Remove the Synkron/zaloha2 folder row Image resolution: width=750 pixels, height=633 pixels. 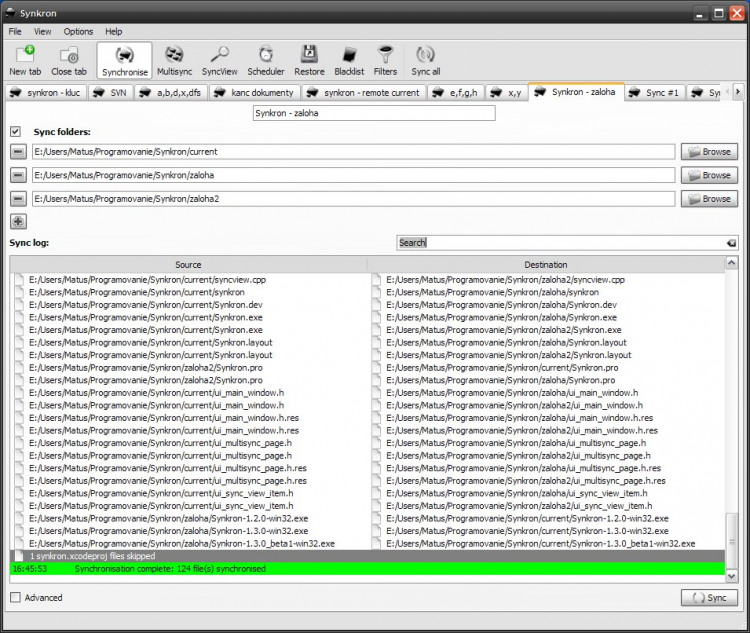(18, 199)
